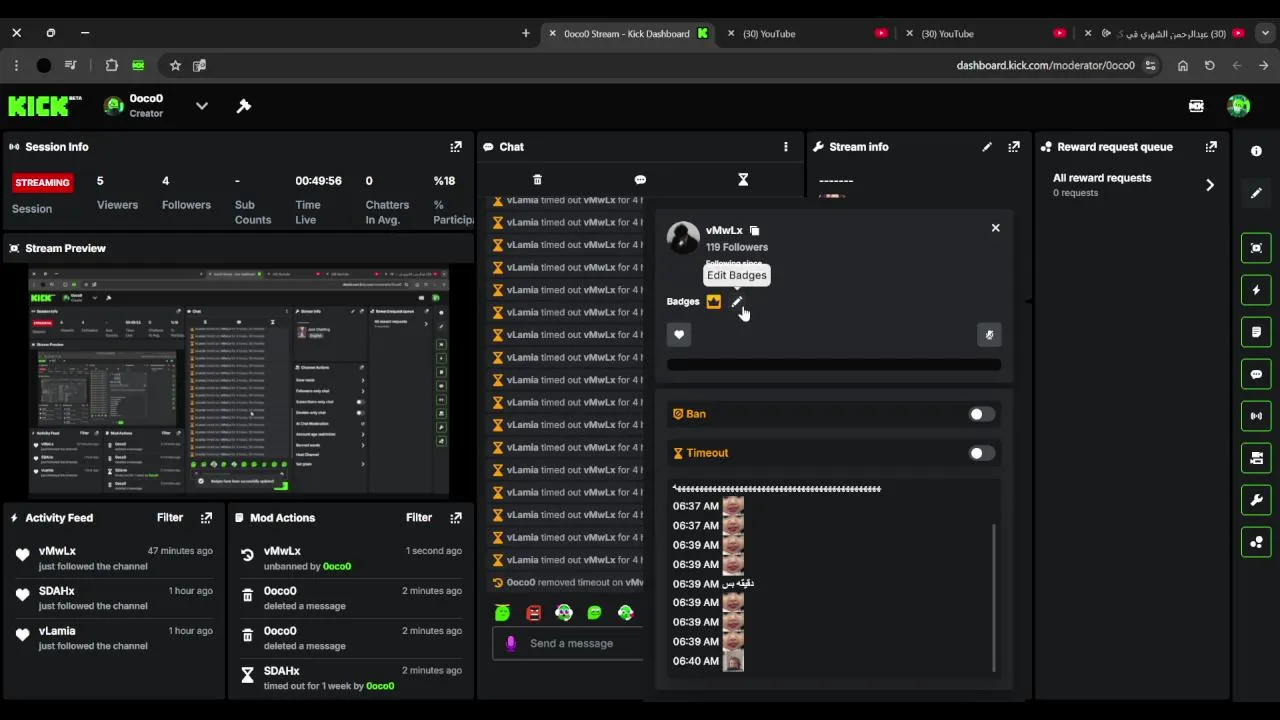1280x720 pixels.
Task: Click the note icon in right sidebar
Action: (1256, 332)
